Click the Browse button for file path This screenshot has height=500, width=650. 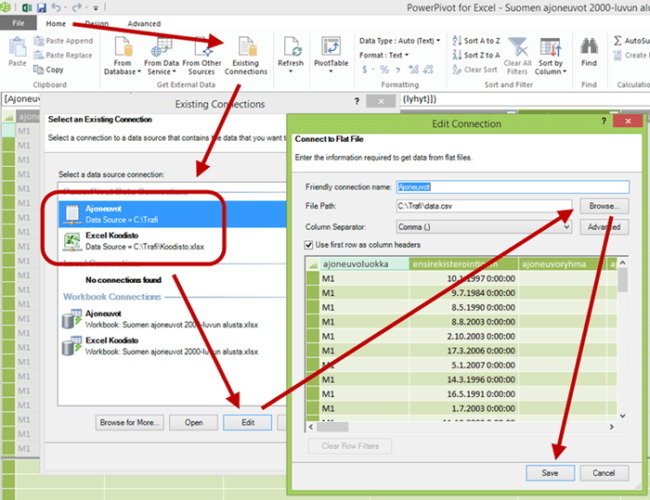tap(603, 205)
